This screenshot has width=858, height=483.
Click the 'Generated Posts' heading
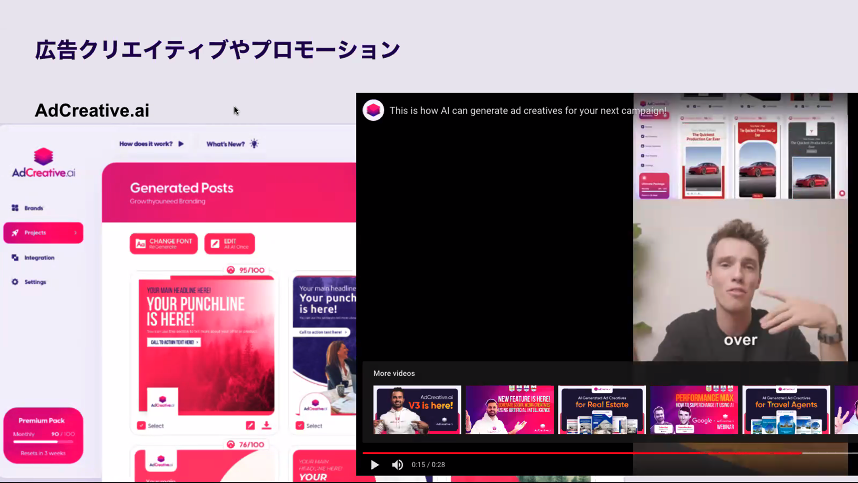click(182, 188)
